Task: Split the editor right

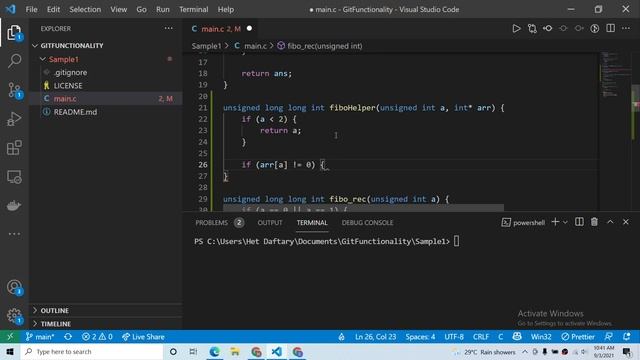Action: click(x=610, y=29)
